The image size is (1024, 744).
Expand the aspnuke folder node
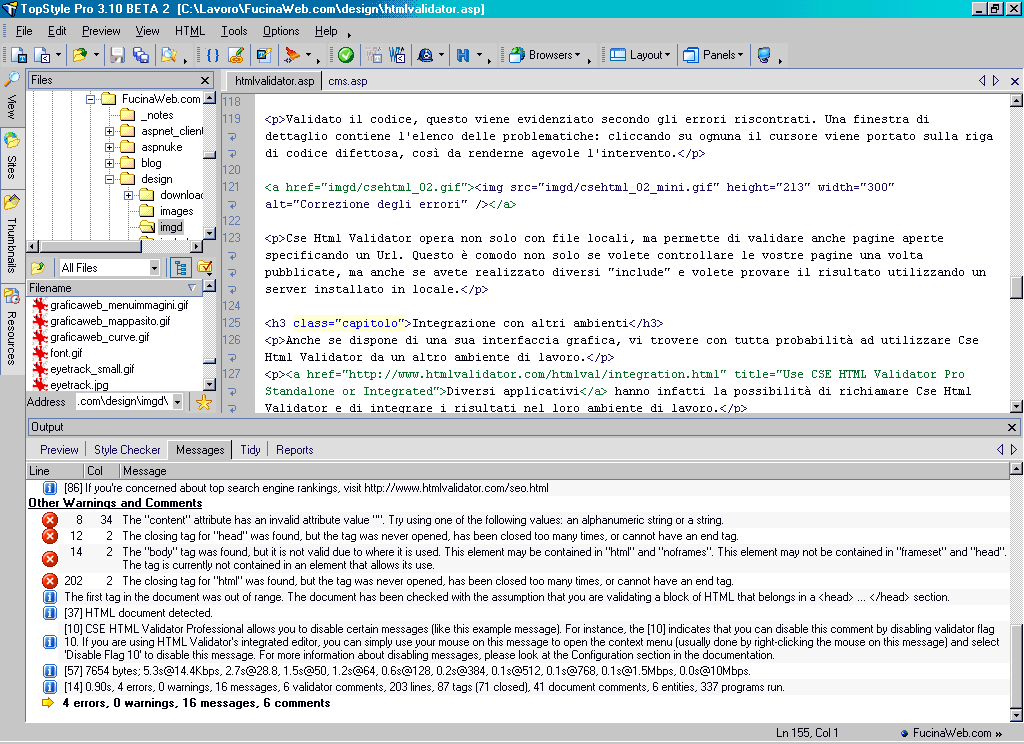point(110,147)
